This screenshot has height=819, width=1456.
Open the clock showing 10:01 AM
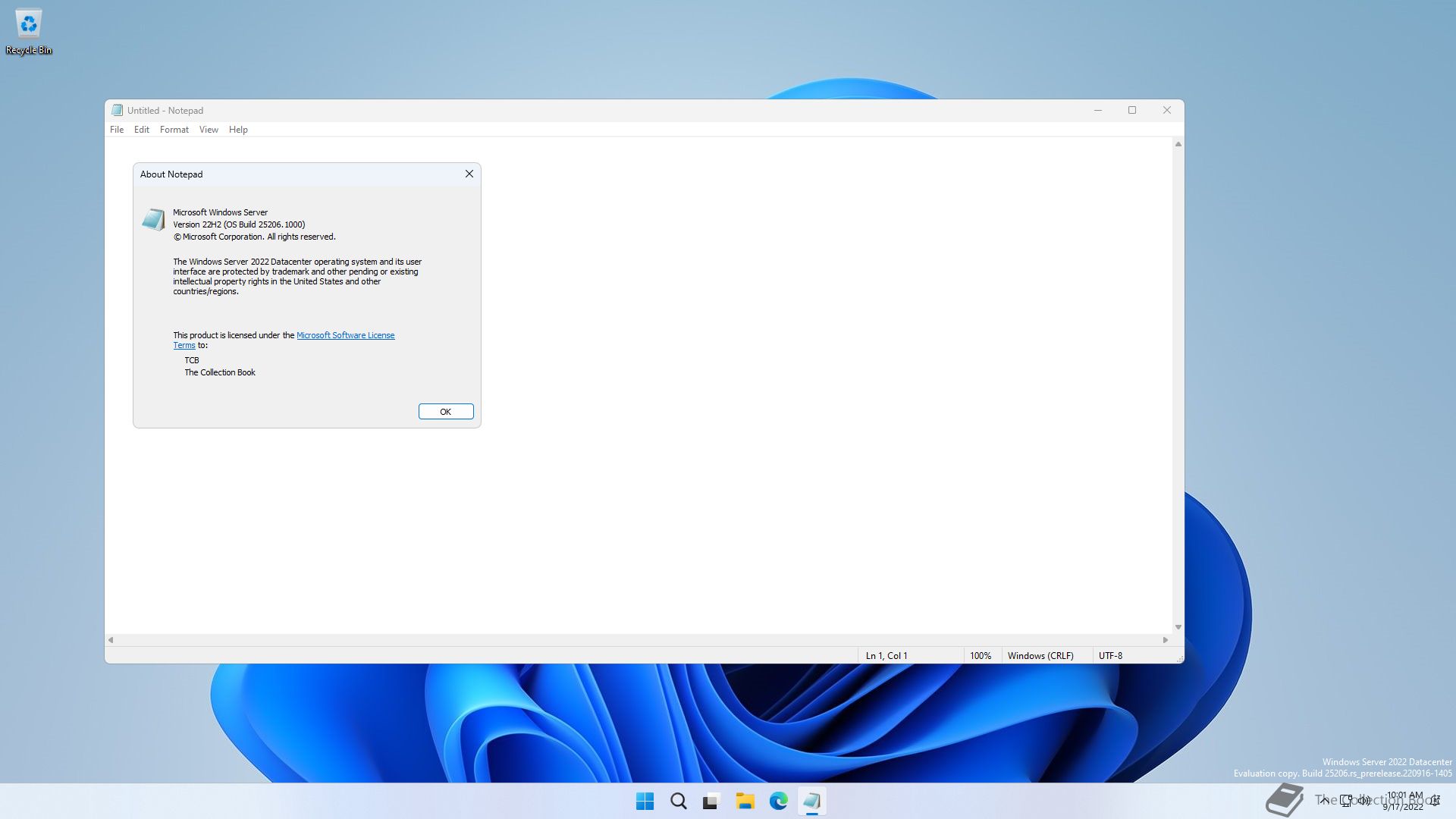[1404, 801]
